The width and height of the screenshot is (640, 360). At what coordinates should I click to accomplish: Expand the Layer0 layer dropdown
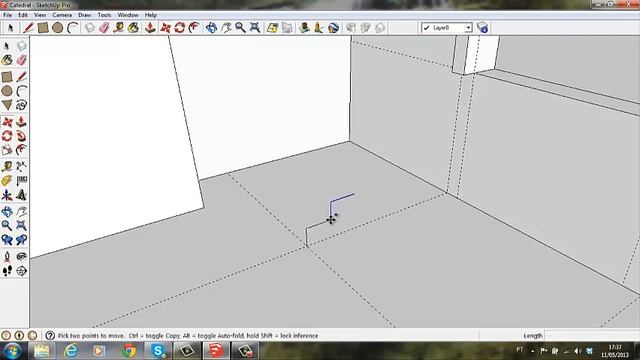click(468, 28)
